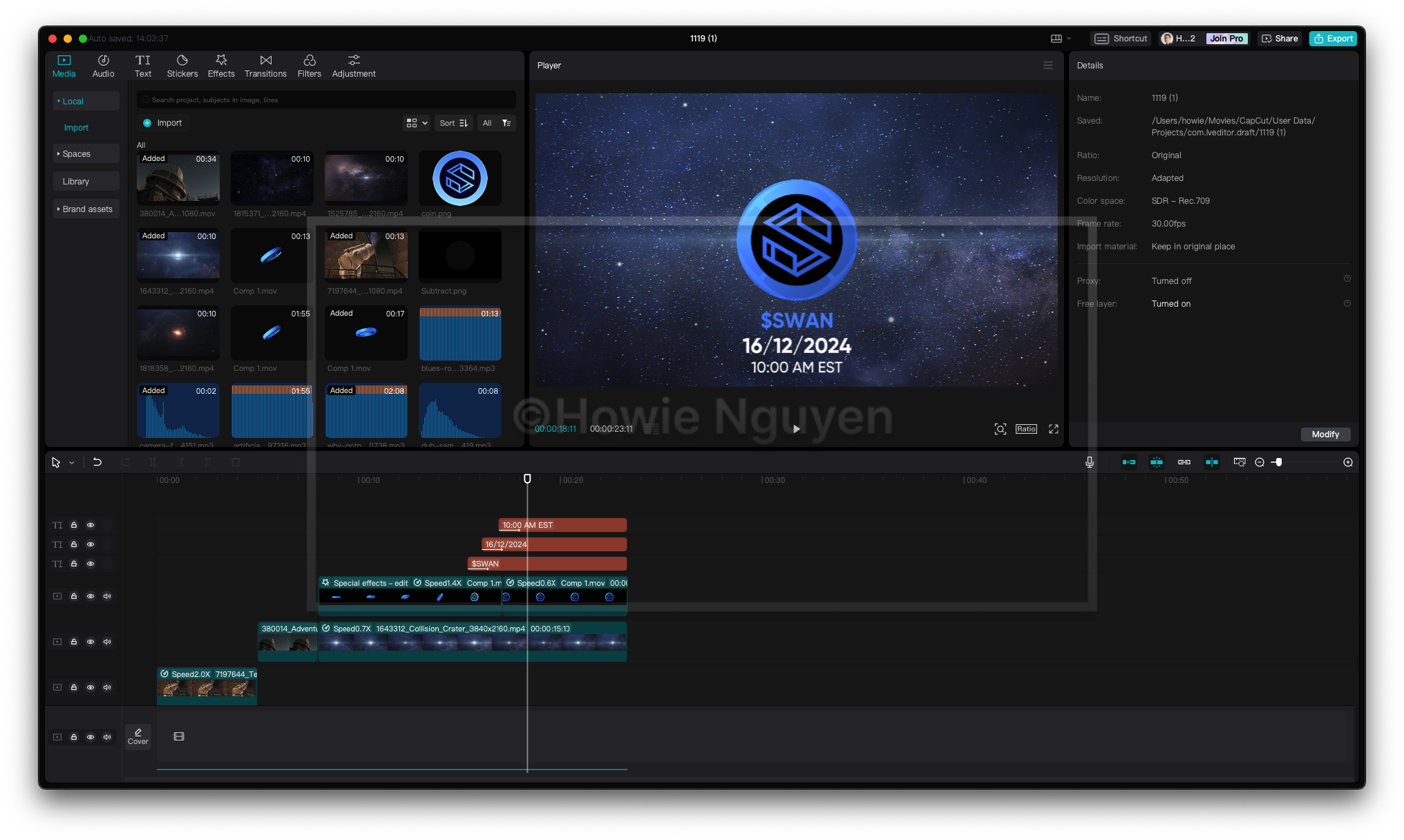Screen dimensions: 1404x840
Task: Click the undo arrow icon
Action: (97, 462)
